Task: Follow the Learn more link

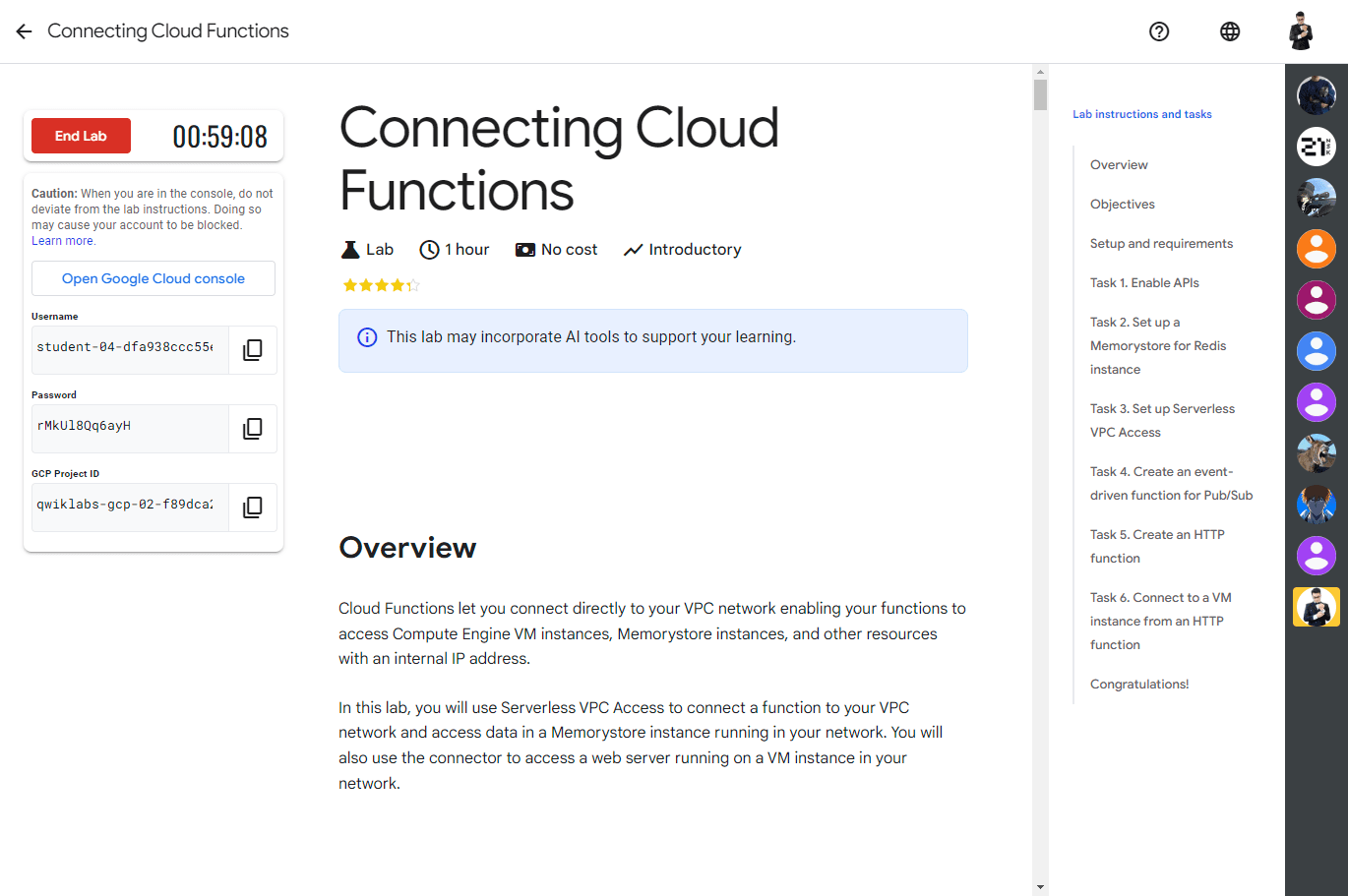Action: (x=63, y=241)
